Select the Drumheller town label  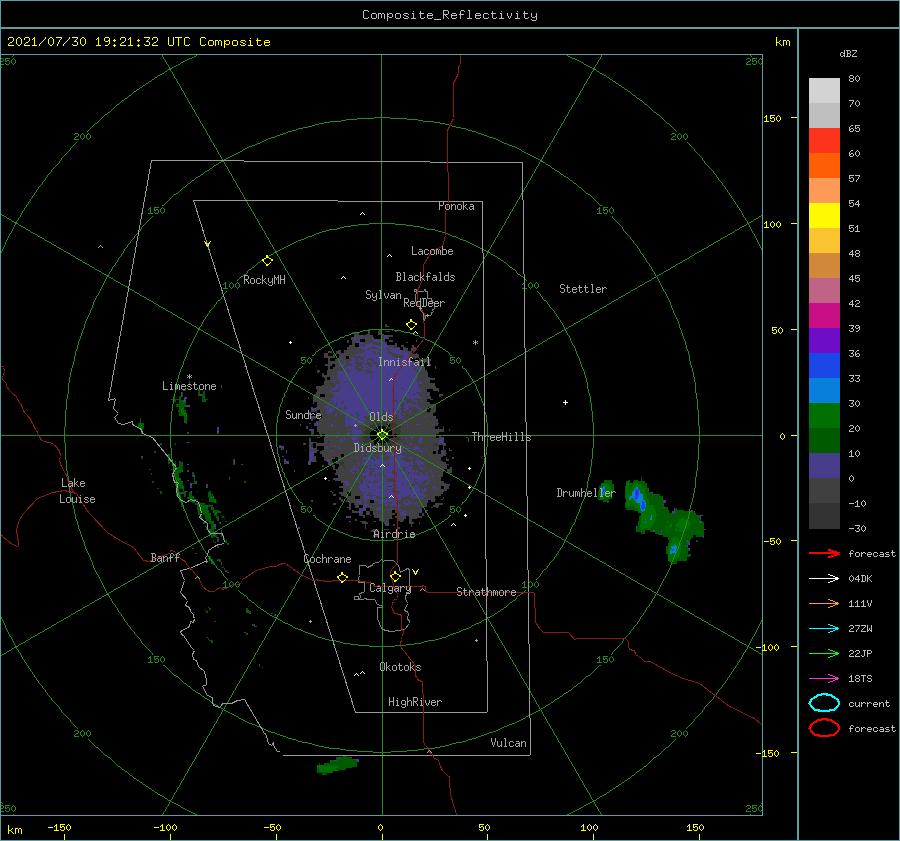coord(585,493)
